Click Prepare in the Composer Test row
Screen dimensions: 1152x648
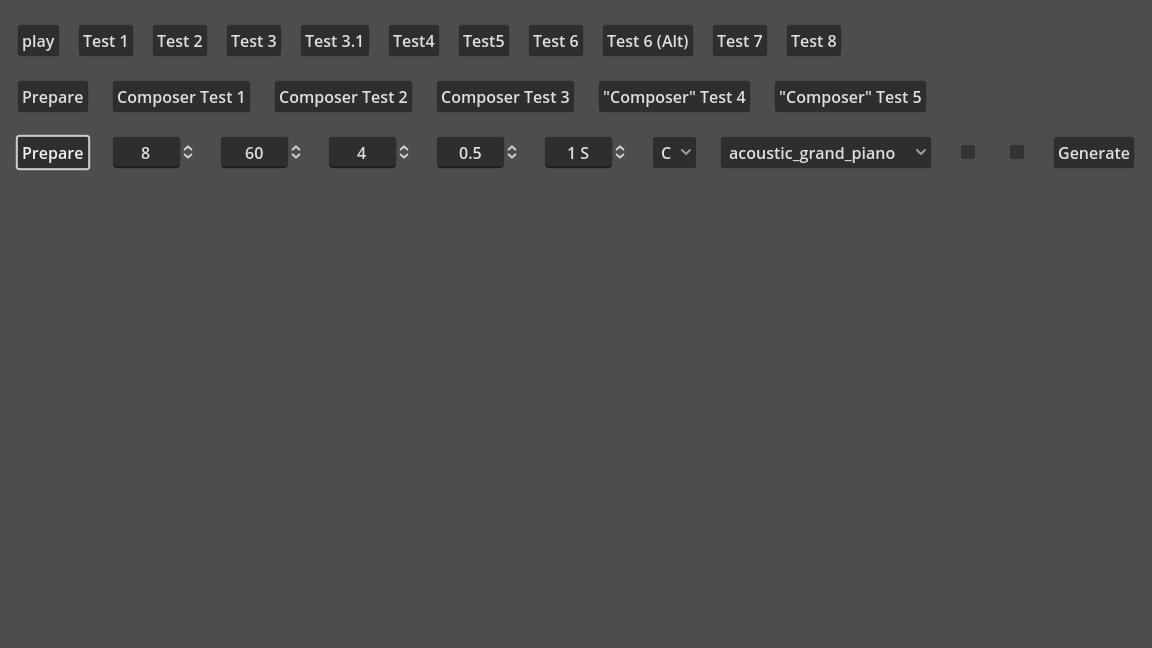[53, 97]
